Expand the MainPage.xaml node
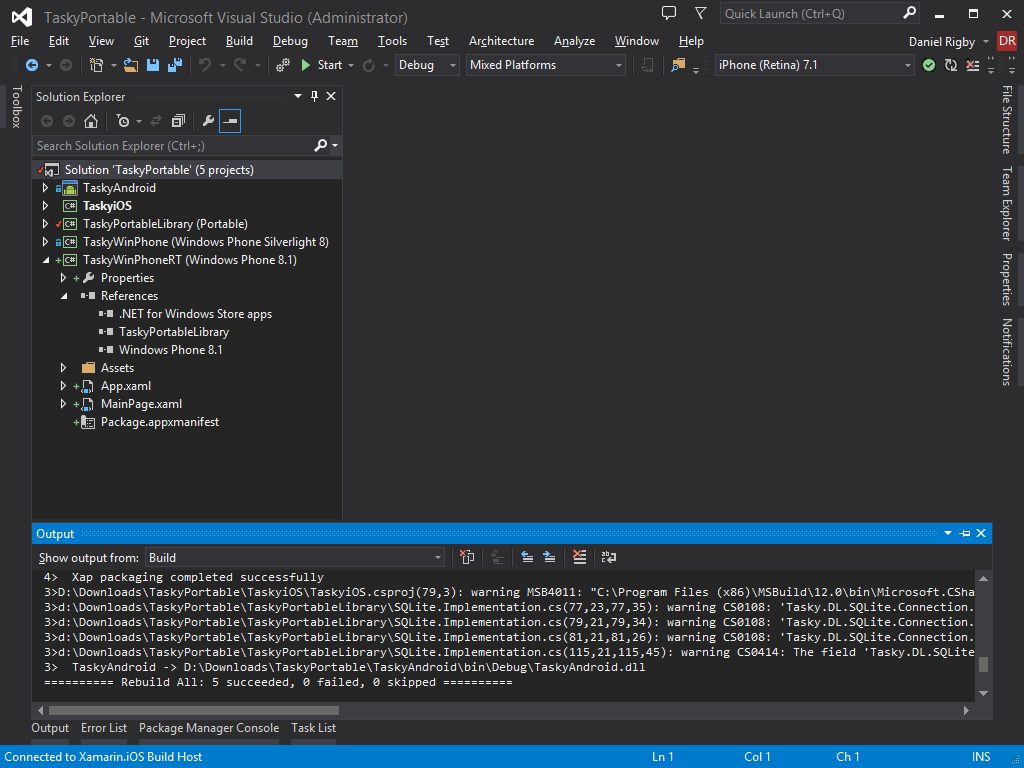 pyautogui.click(x=63, y=404)
